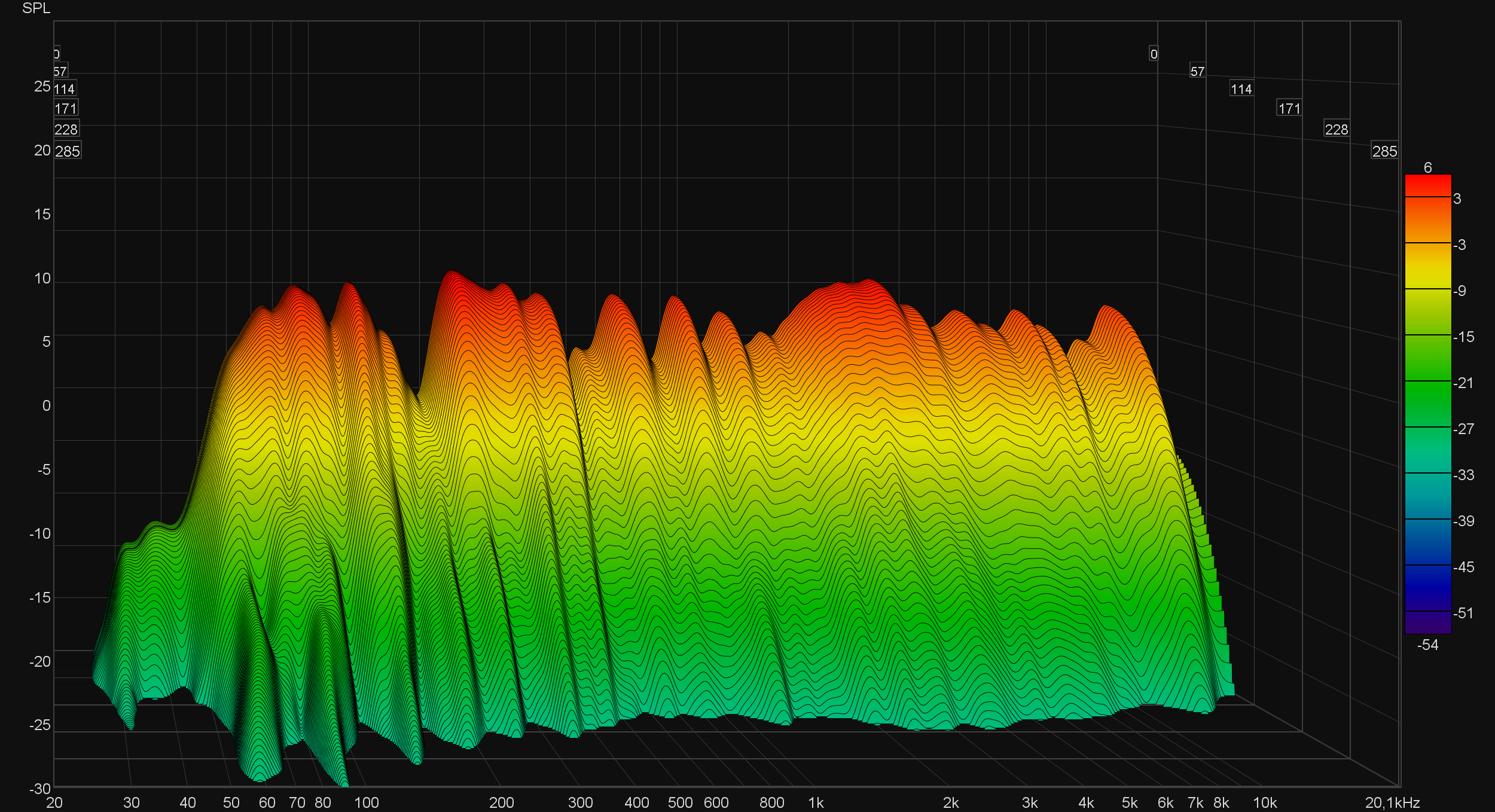This screenshot has height=812, width=1495.
Task: Click the 228 time marker next to SPL axis
Action: 66,130
